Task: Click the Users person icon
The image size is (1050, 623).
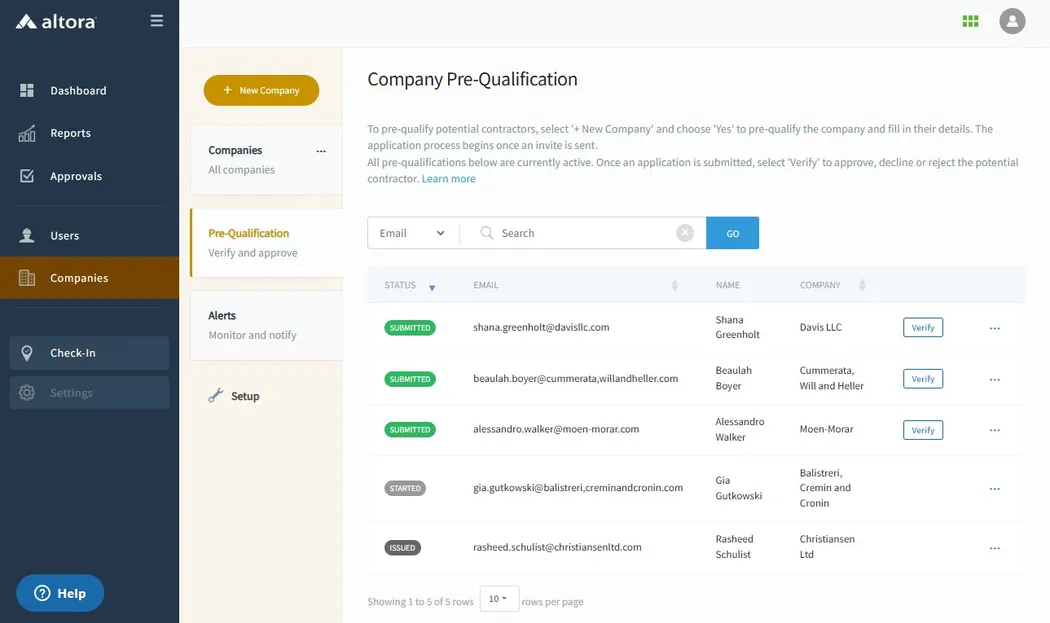Action: pos(27,236)
